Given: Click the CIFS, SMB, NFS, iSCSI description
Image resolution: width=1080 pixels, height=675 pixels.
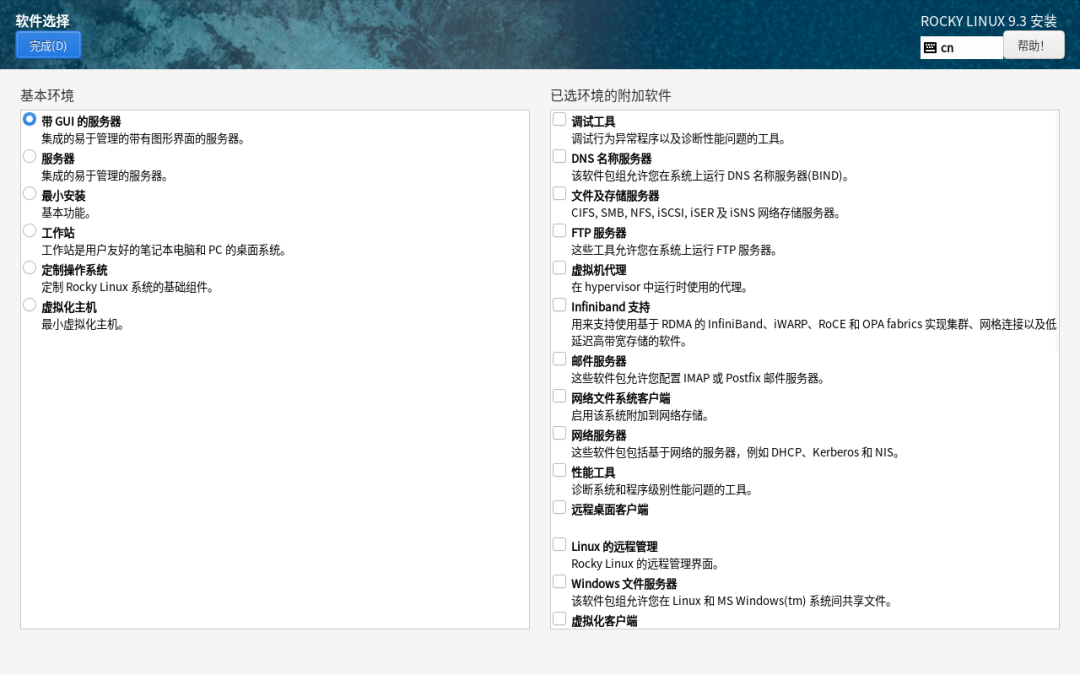Looking at the screenshot, I should pos(706,213).
